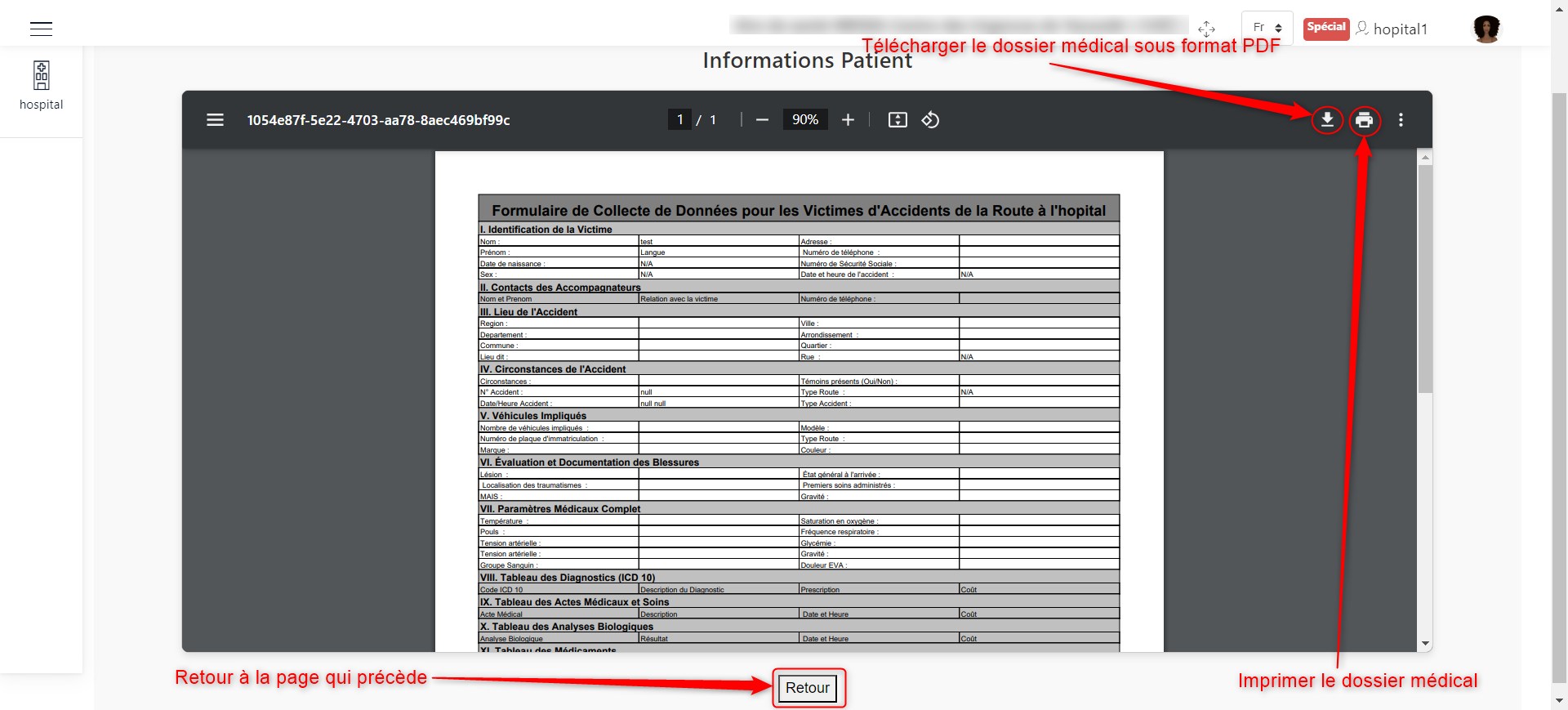Click the 90% zoom level field

805,120
